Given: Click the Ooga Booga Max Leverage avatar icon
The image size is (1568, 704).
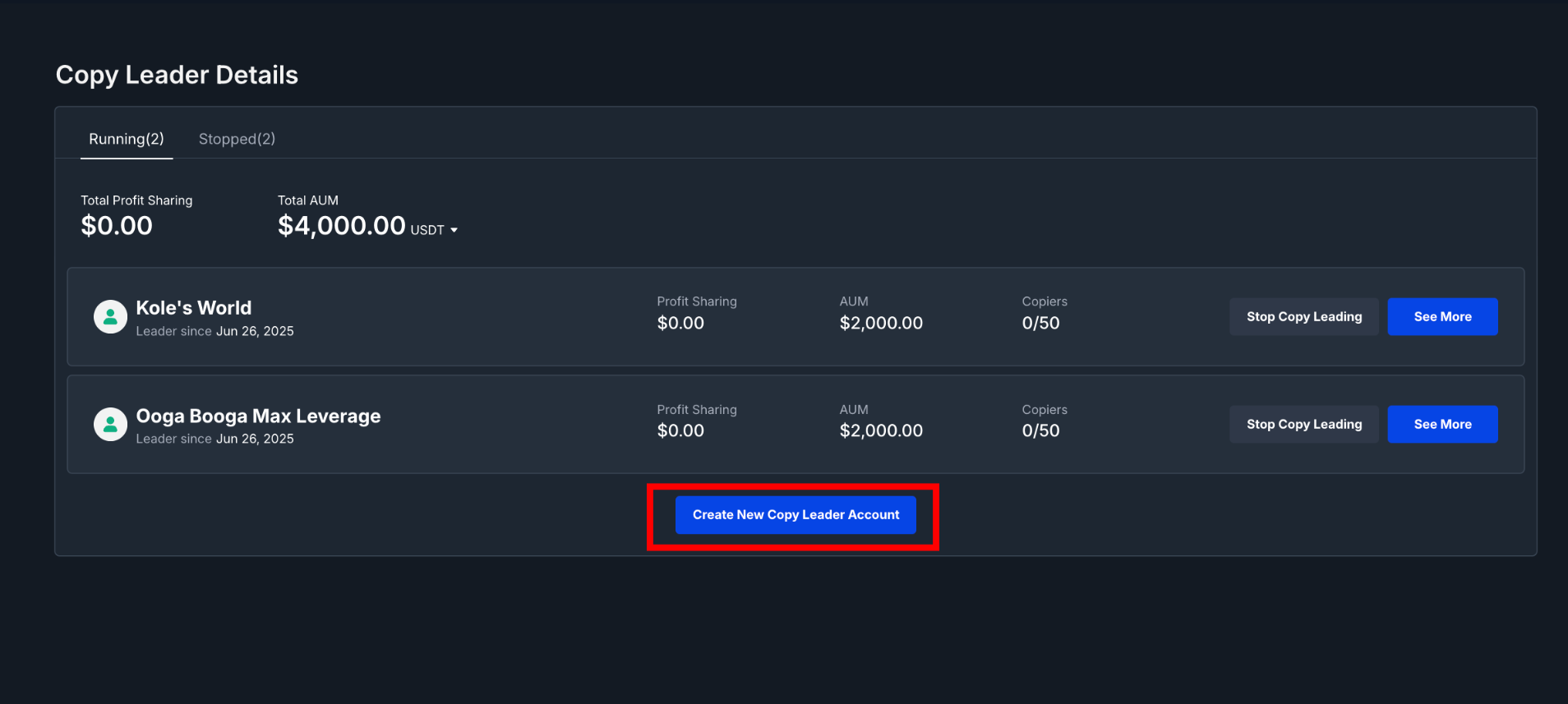Looking at the screenshot, I should 110,425.
